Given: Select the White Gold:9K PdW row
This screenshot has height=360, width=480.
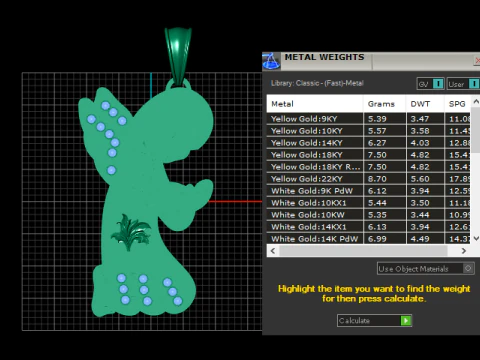Looking at the screenshot, I should [x=368, y=191].
